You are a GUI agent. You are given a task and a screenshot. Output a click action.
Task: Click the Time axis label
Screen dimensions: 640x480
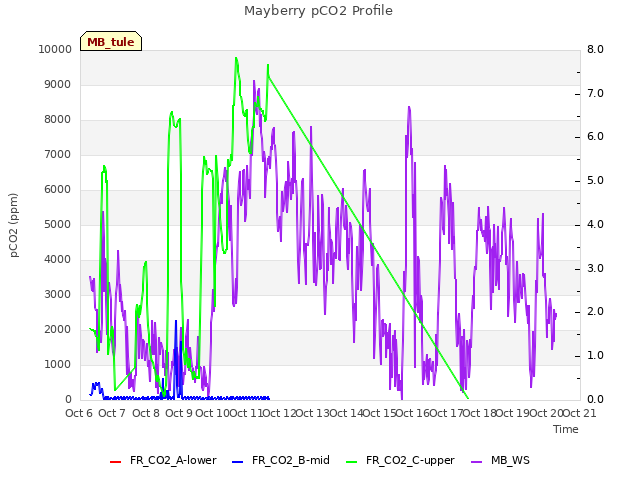pyautogui.click(x=566, y=429)
